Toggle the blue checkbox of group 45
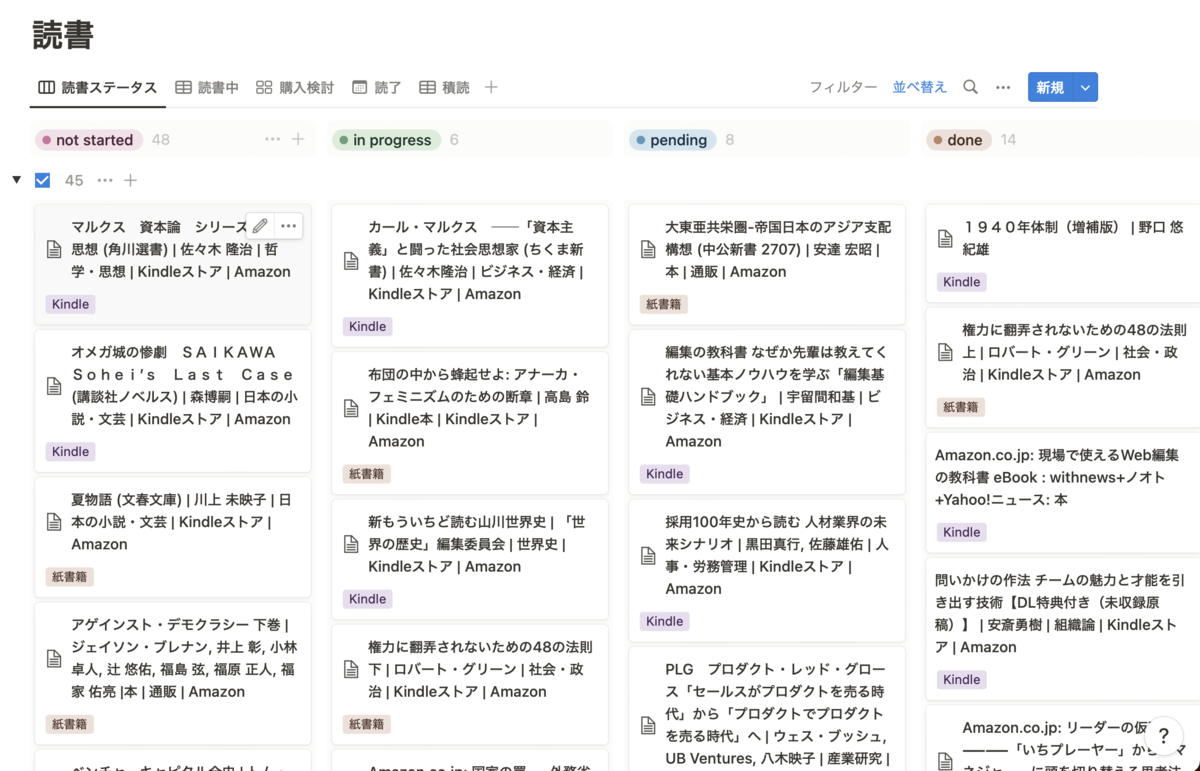 (42, 180)
